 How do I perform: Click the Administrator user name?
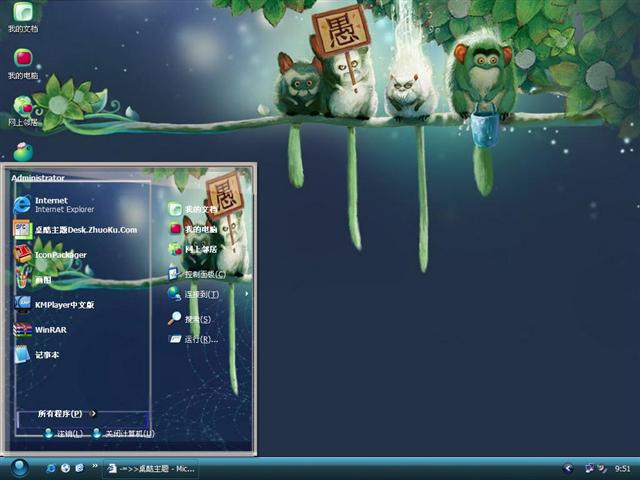pyautogui.click(x=38, y=178)
